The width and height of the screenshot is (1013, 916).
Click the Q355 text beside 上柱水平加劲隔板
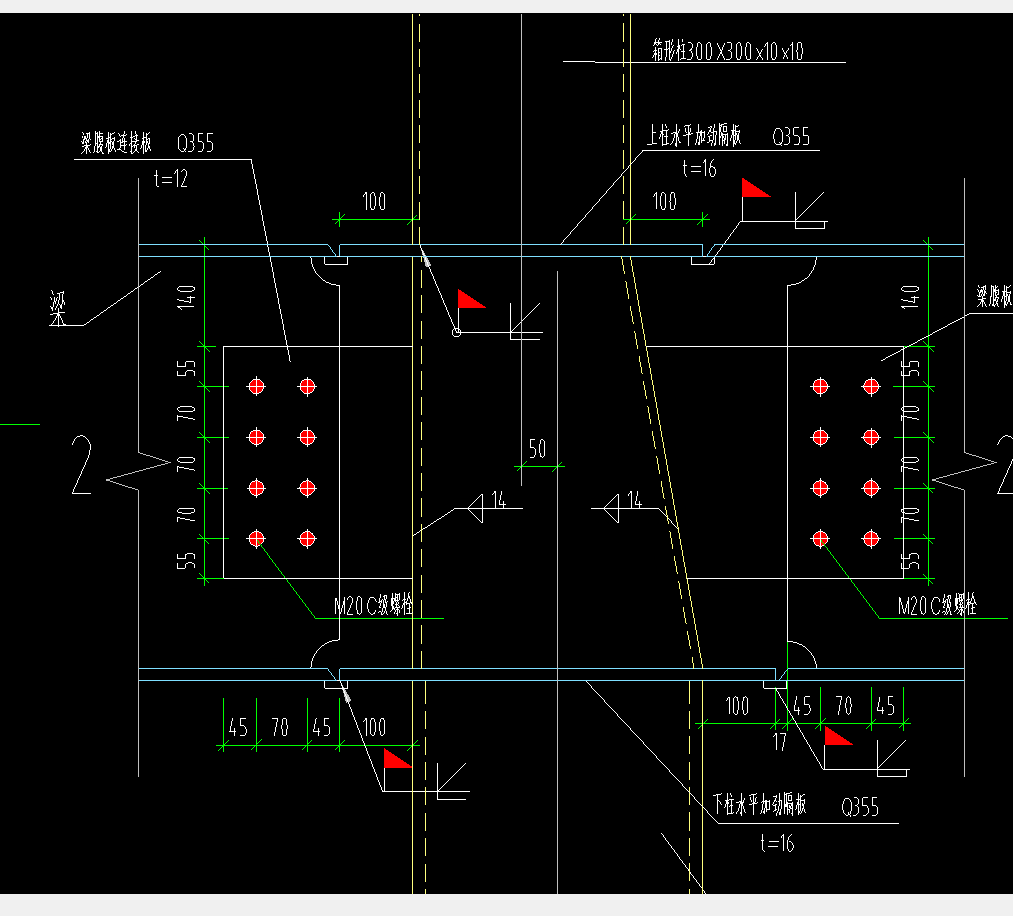tap(791, 137)
